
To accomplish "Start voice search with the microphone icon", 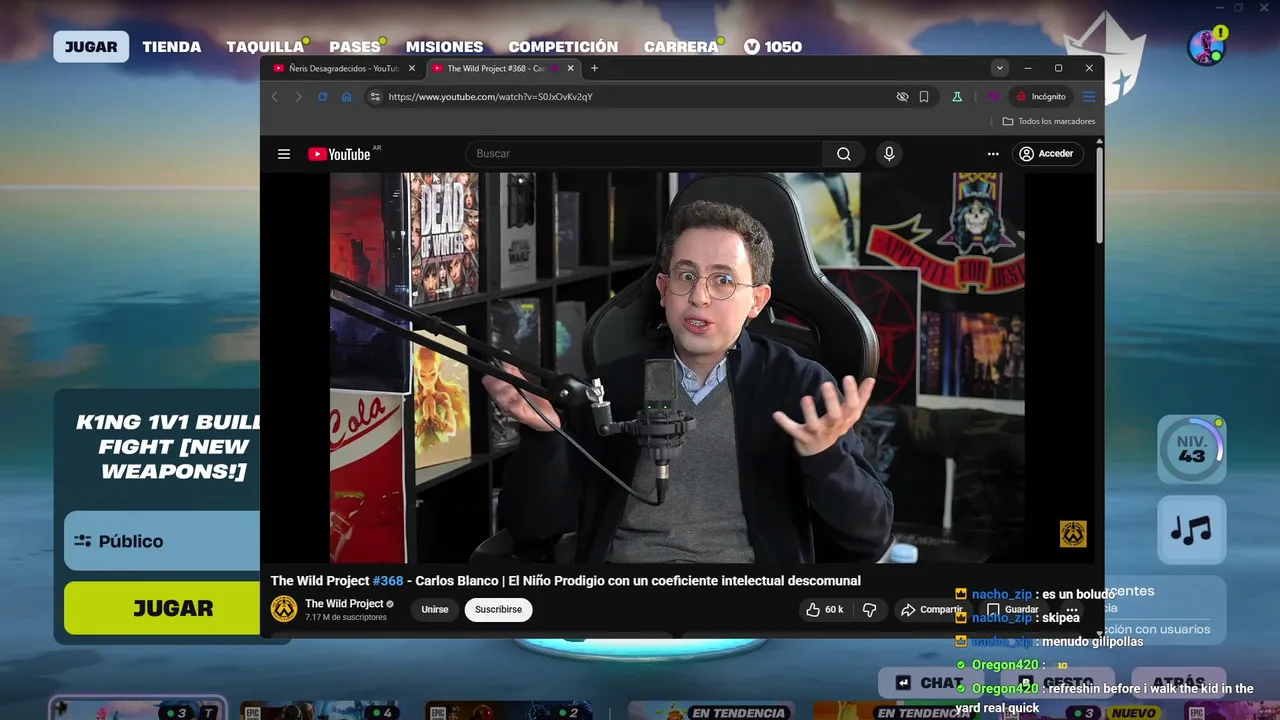I will tap(889, 154).
